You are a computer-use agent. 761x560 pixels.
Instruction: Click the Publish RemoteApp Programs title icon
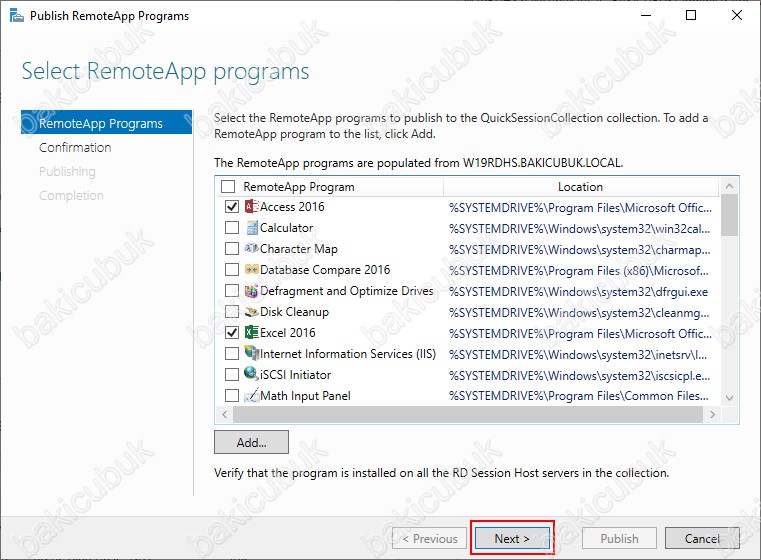click(x=17, y=16)
